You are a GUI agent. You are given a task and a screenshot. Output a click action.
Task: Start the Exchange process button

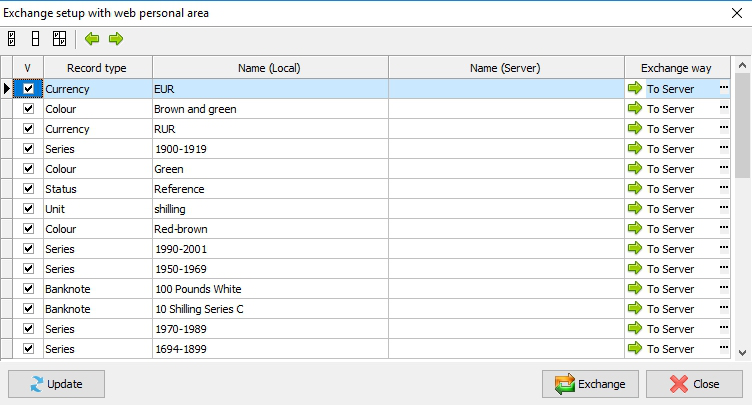pyautogui.click(x=590, y=384)
